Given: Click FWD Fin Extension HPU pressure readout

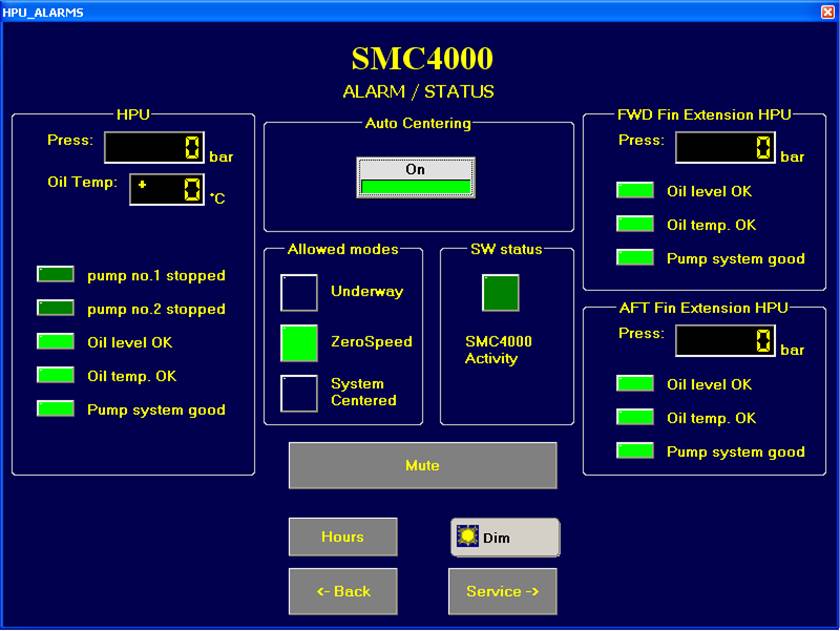Looking at the screenshot, I should (x=725, y=147).
